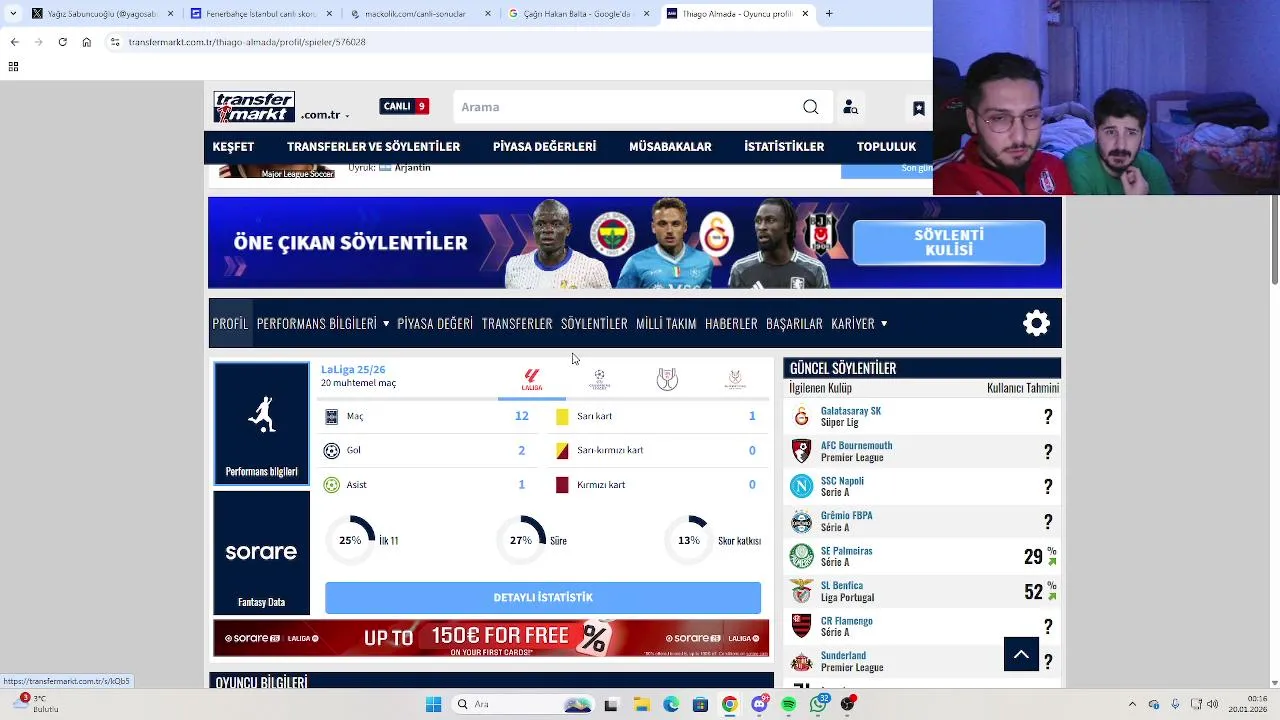Image resolution: width=1280 pixels, height=720 pixels.
Task: Click the Performans bilgileri tile
Action: [262, 424]
